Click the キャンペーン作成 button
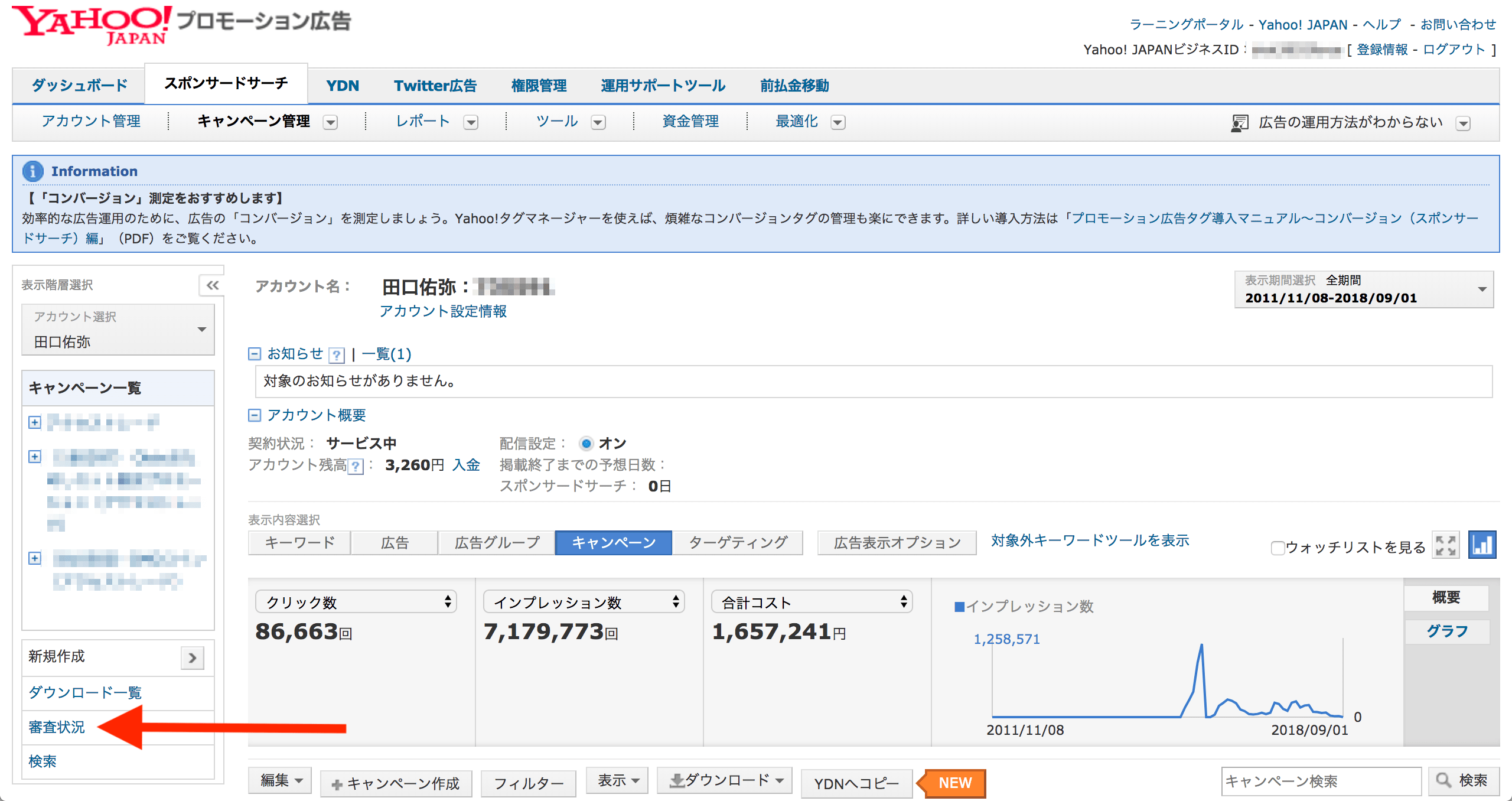The height and width of the screenshot is (801, 1512). tap(396, 784)
